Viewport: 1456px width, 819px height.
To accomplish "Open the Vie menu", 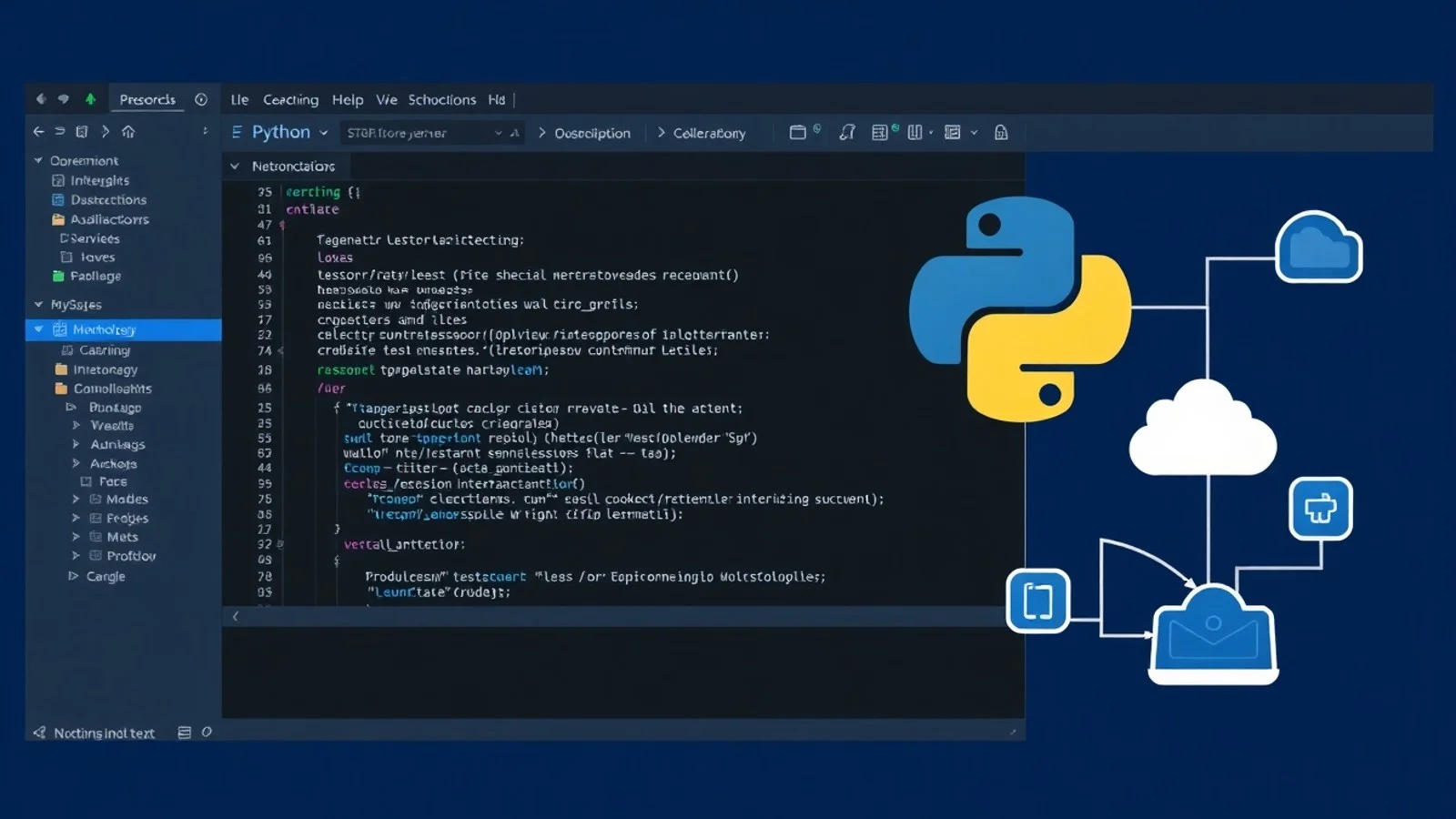I will coord(387,99).
